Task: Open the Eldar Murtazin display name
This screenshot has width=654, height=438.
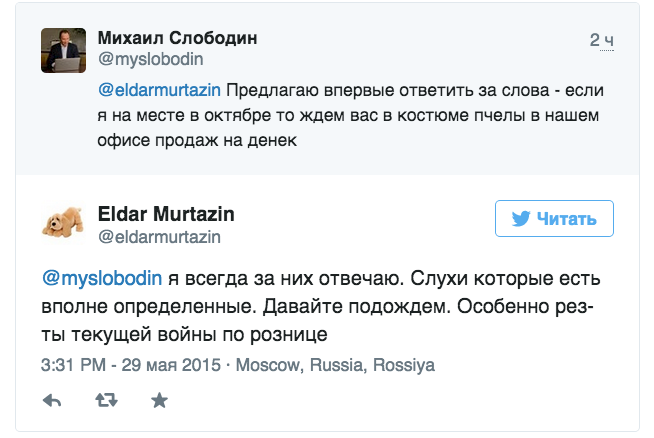Action: [x=166, y=214]
